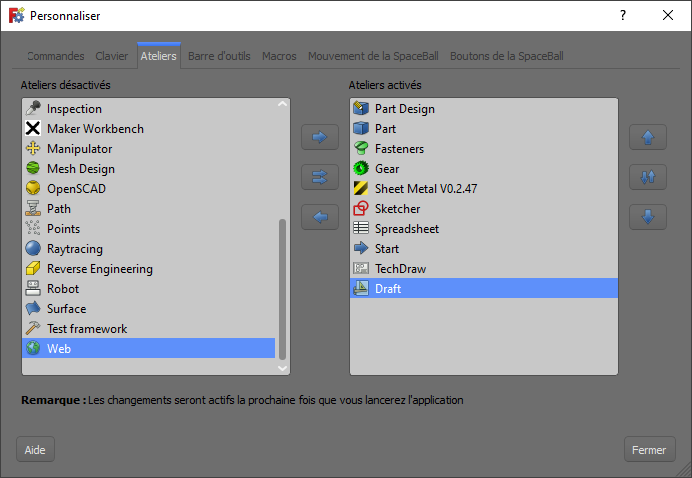
Task: Click the Sheet Metal workbench icon
Action: point(362,188)
